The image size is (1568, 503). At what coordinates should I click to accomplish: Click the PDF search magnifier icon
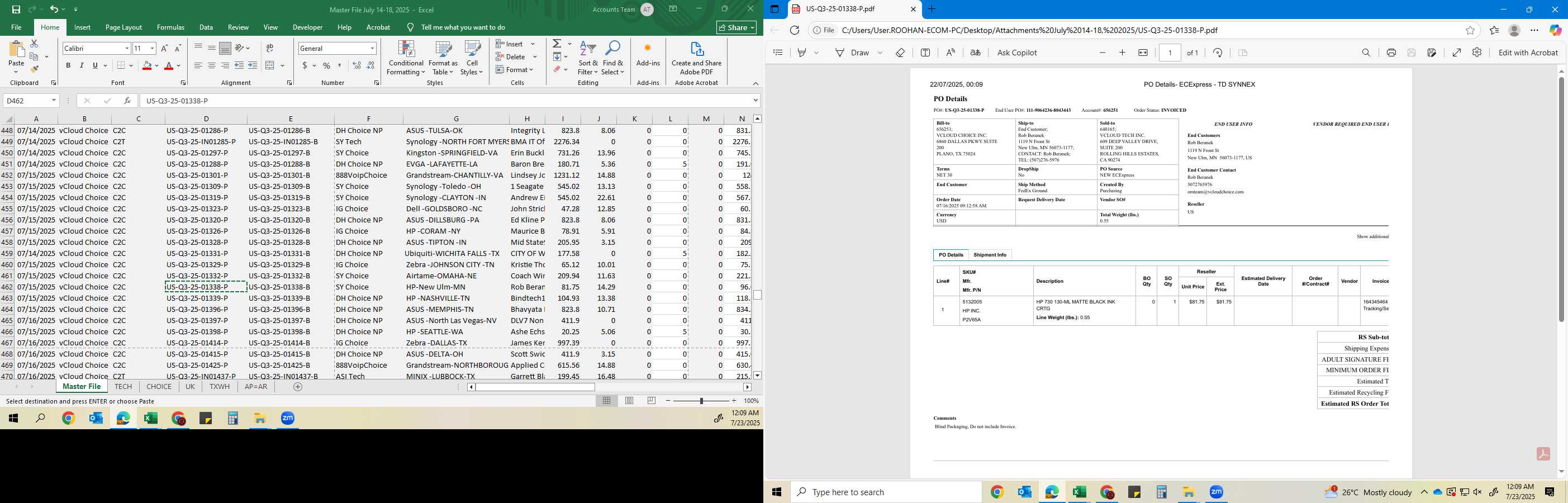(x=1366, y=53)
